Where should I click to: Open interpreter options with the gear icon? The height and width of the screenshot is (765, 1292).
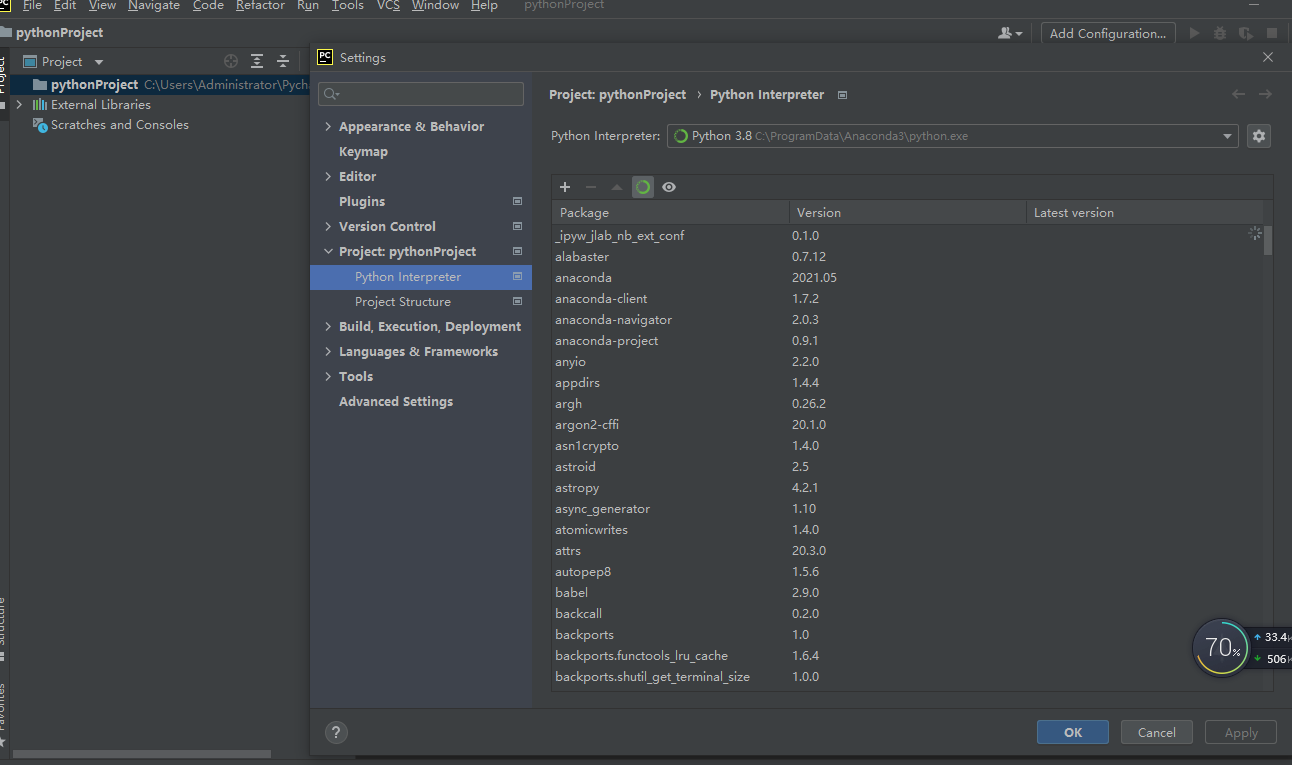(x=1258, y=136)
